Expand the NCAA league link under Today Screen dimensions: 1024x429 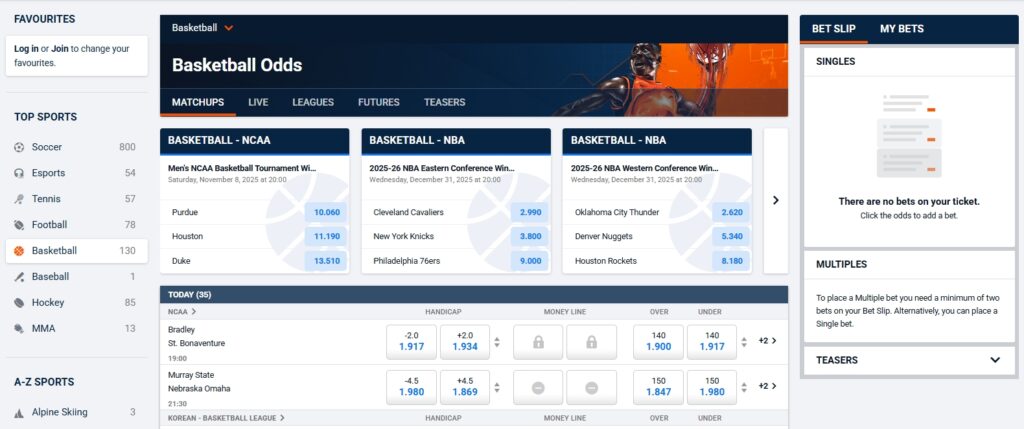(x=182, y=311)
